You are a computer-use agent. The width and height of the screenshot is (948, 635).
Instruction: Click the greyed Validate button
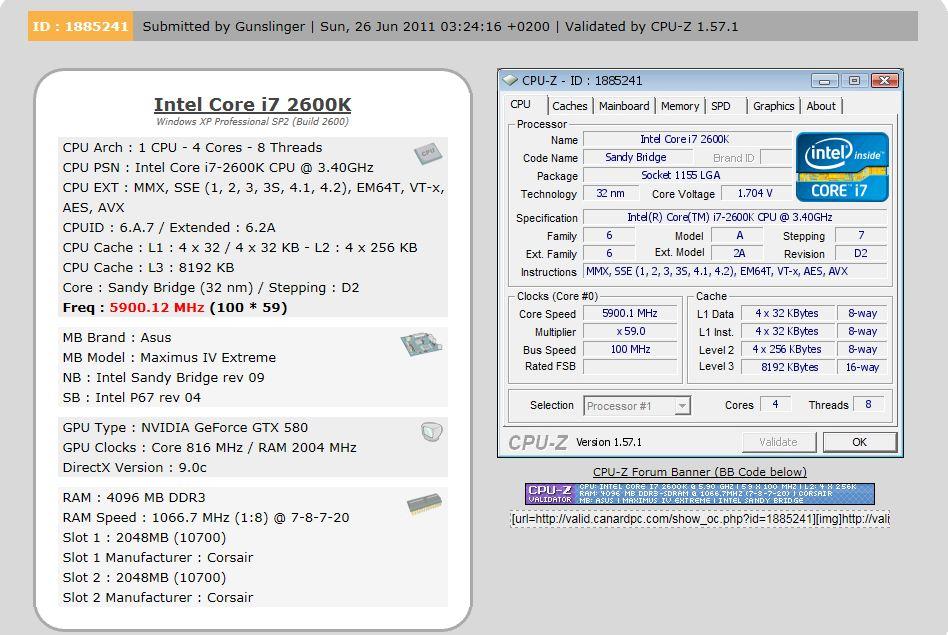pyautogui.click(x=778, y=442)
